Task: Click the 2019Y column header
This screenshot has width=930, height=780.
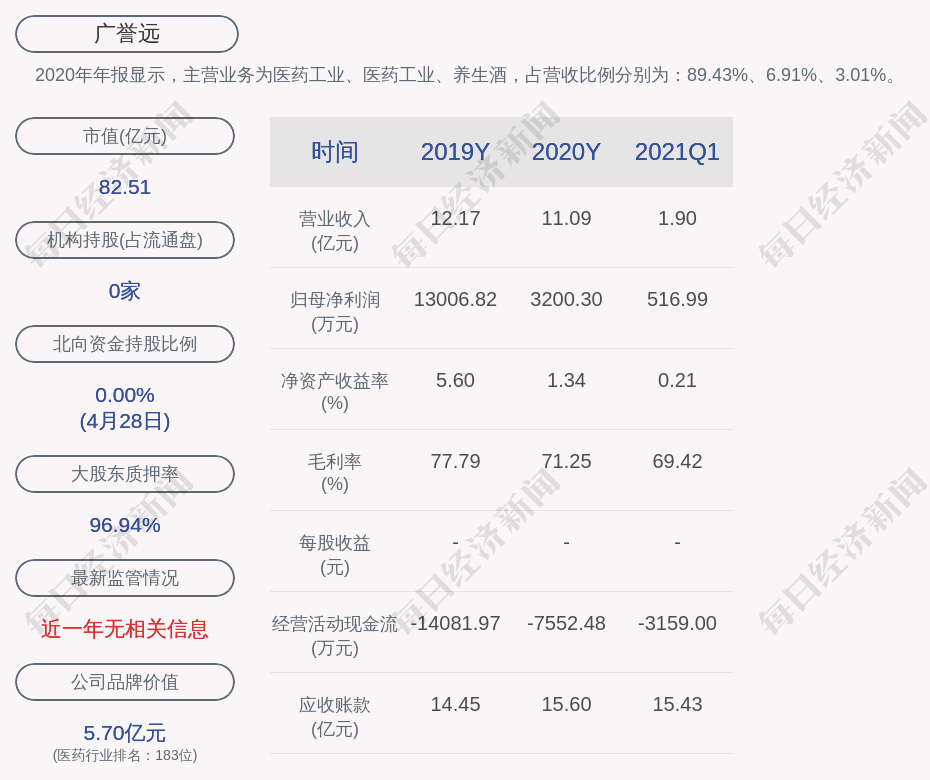Action: [455, 152]
